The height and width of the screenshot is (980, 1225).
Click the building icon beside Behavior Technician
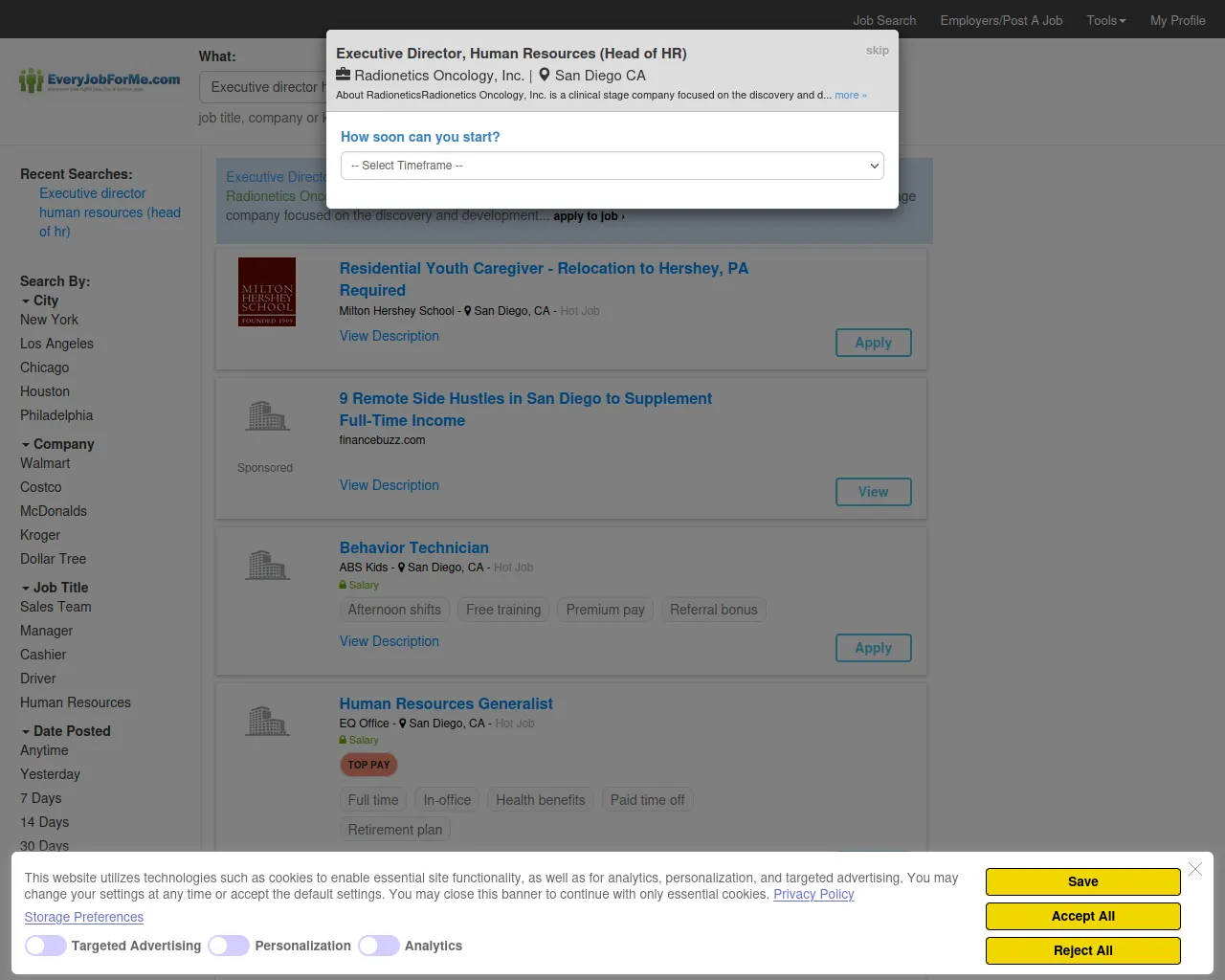(x=267, y=566)
